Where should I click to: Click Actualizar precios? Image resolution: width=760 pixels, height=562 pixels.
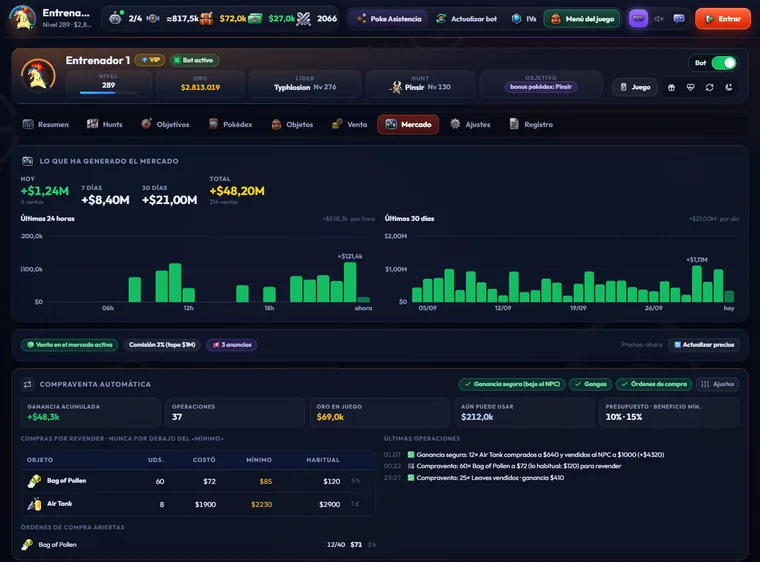click(704, 345)
